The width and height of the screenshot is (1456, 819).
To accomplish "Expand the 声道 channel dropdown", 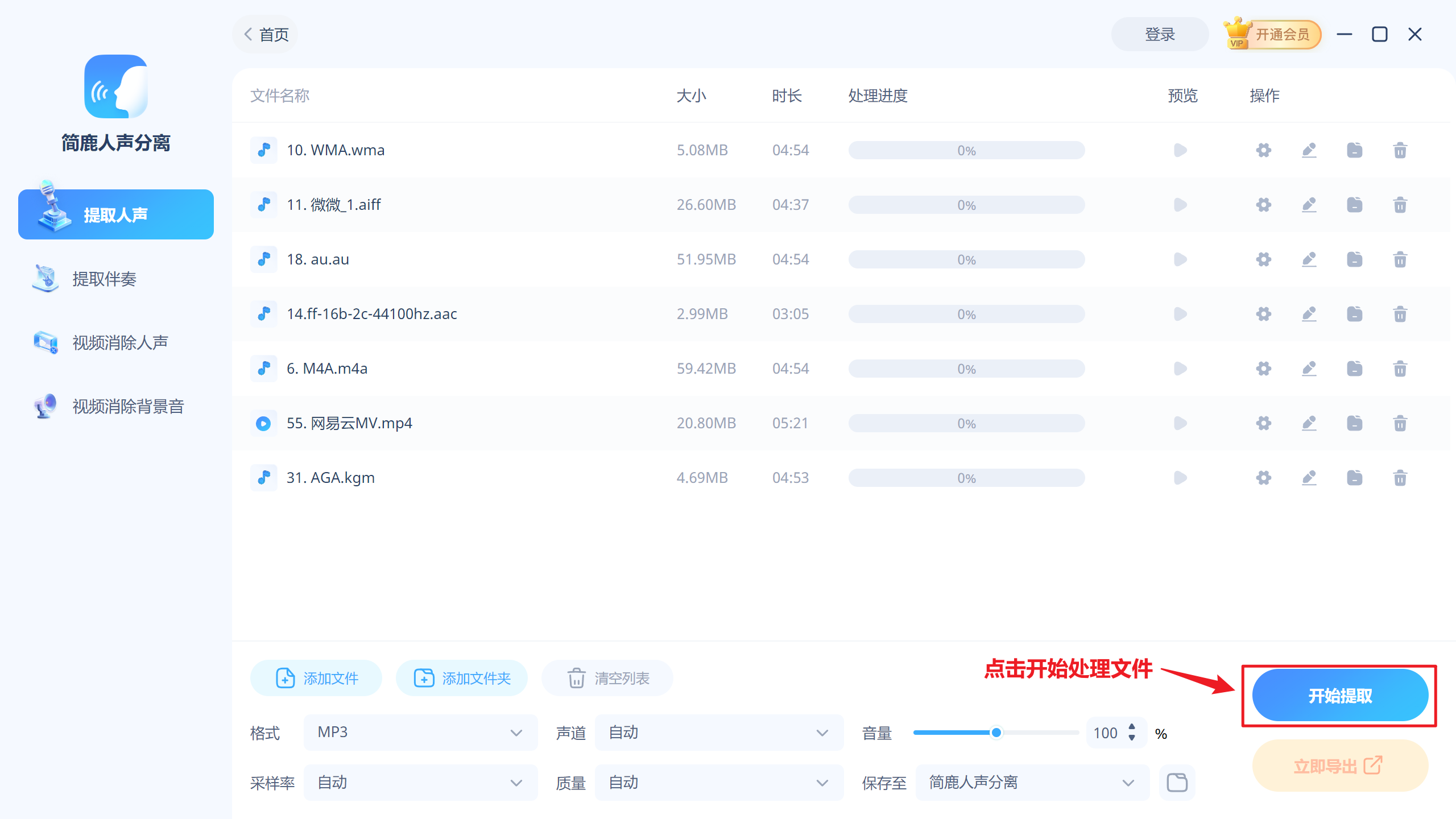I will 718,733.
